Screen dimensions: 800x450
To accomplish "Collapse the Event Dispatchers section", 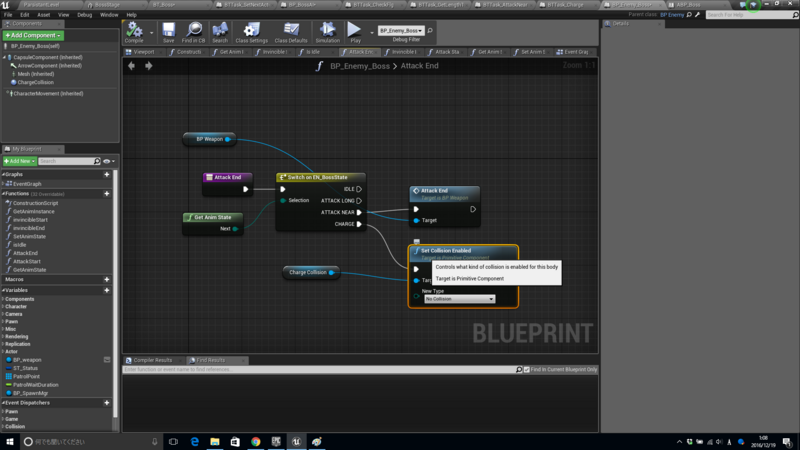I will click(4, 403).
